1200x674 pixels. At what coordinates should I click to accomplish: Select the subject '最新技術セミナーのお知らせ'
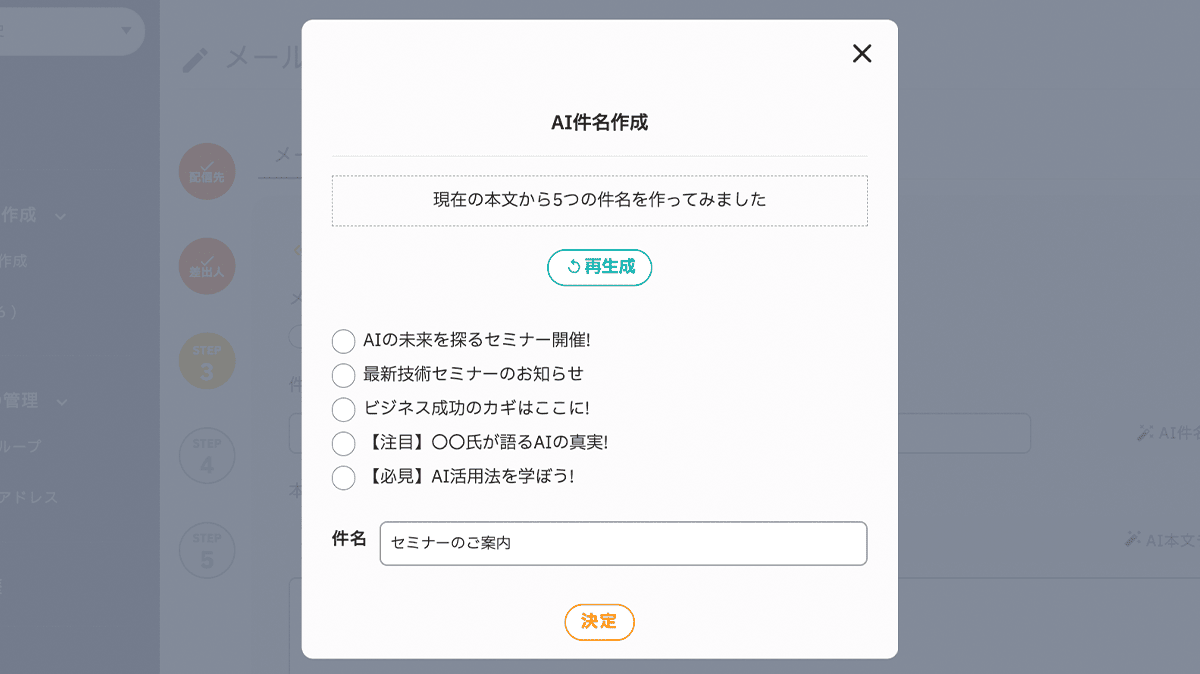click(x=342, y=375)
